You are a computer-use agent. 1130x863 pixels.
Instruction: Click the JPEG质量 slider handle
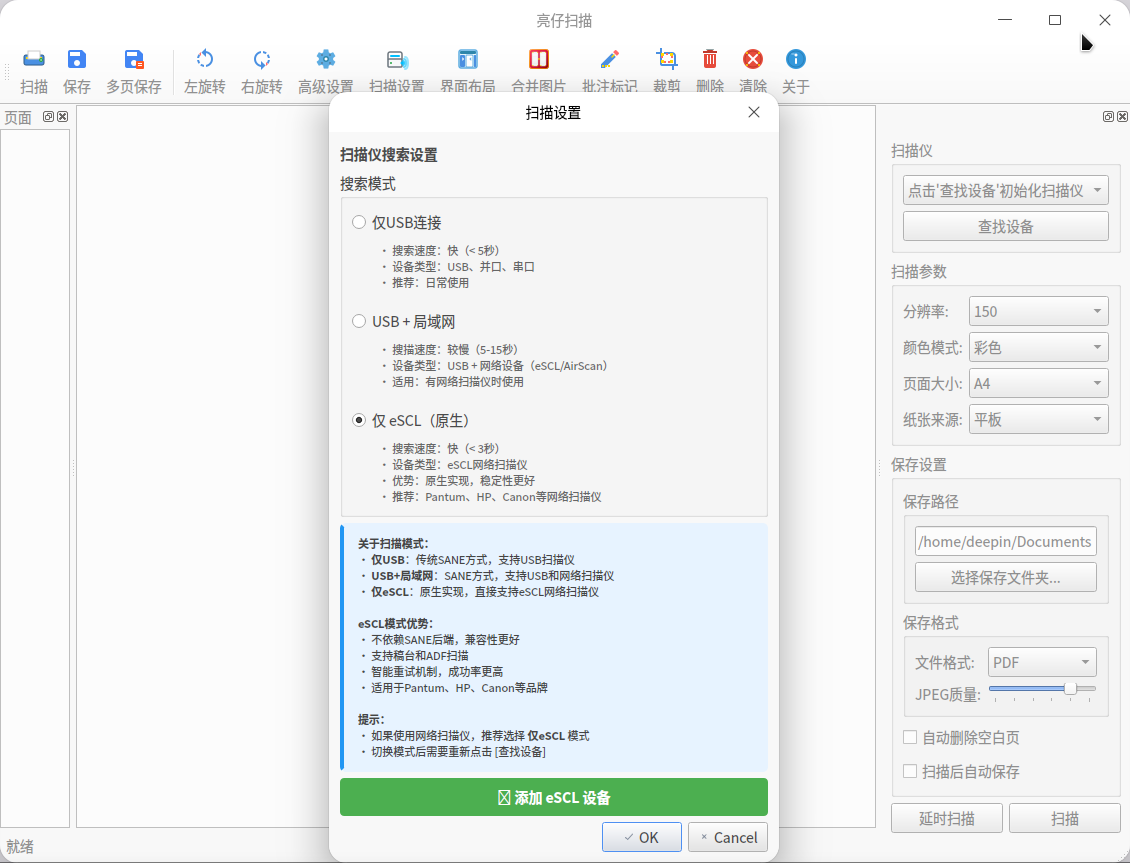point(1071,689)
